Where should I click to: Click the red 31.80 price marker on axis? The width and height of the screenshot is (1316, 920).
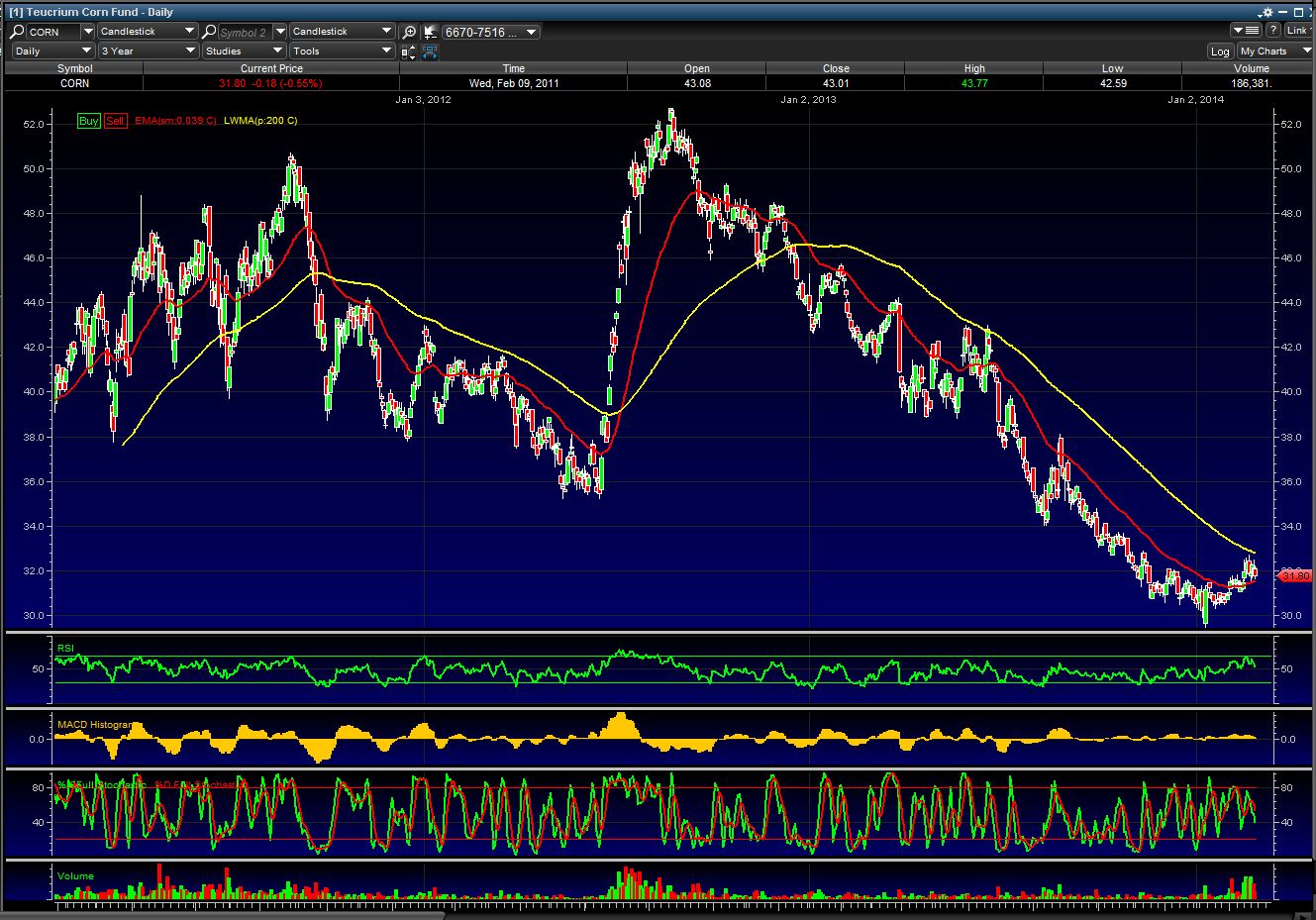coord(1295,575)
